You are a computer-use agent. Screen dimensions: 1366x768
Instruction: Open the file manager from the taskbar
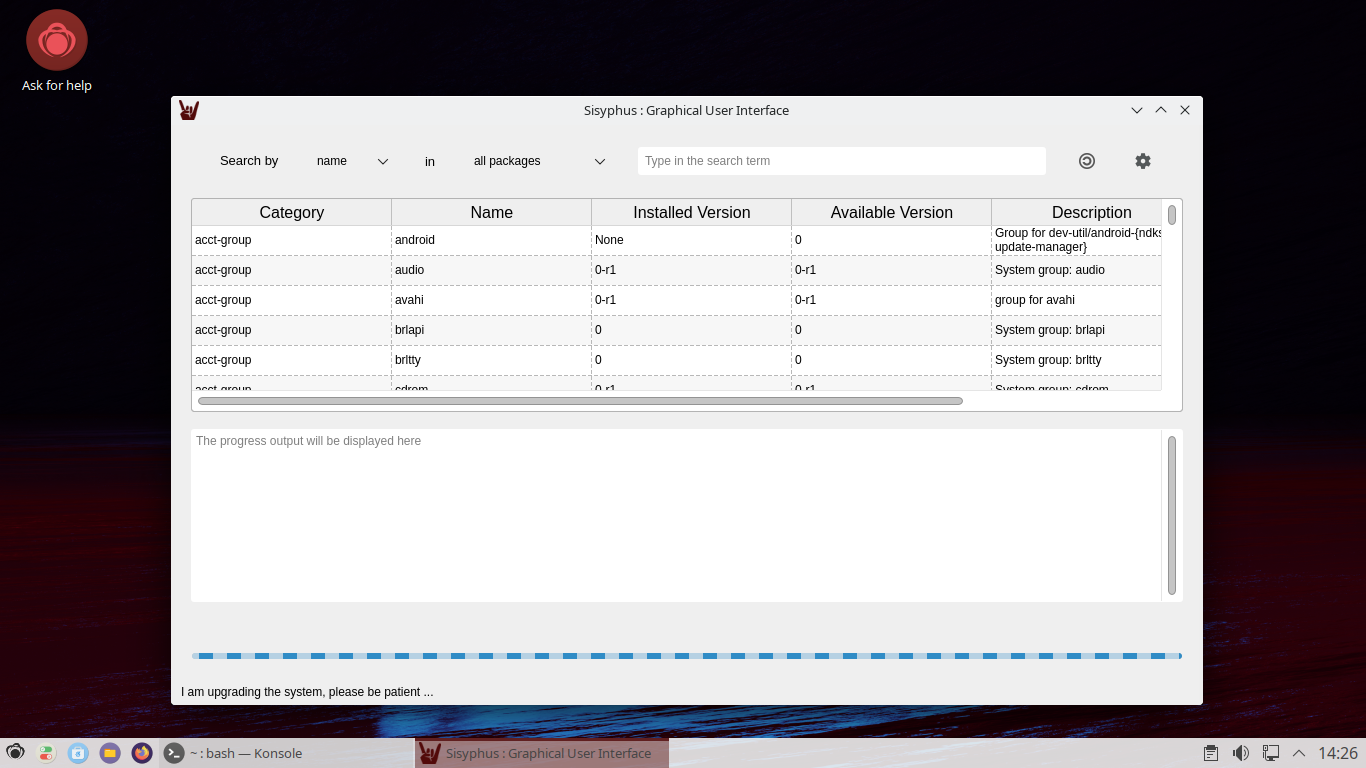111,753
